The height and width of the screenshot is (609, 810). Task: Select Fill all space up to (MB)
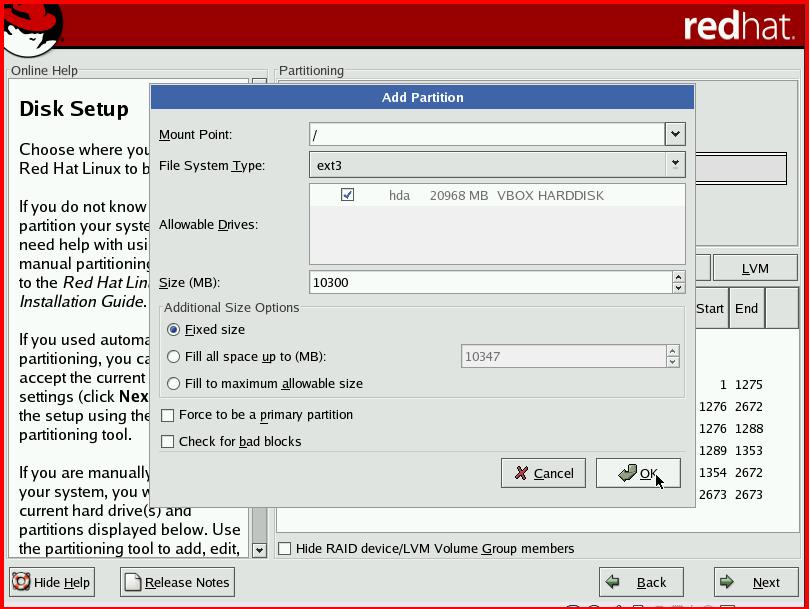(174, 356)
